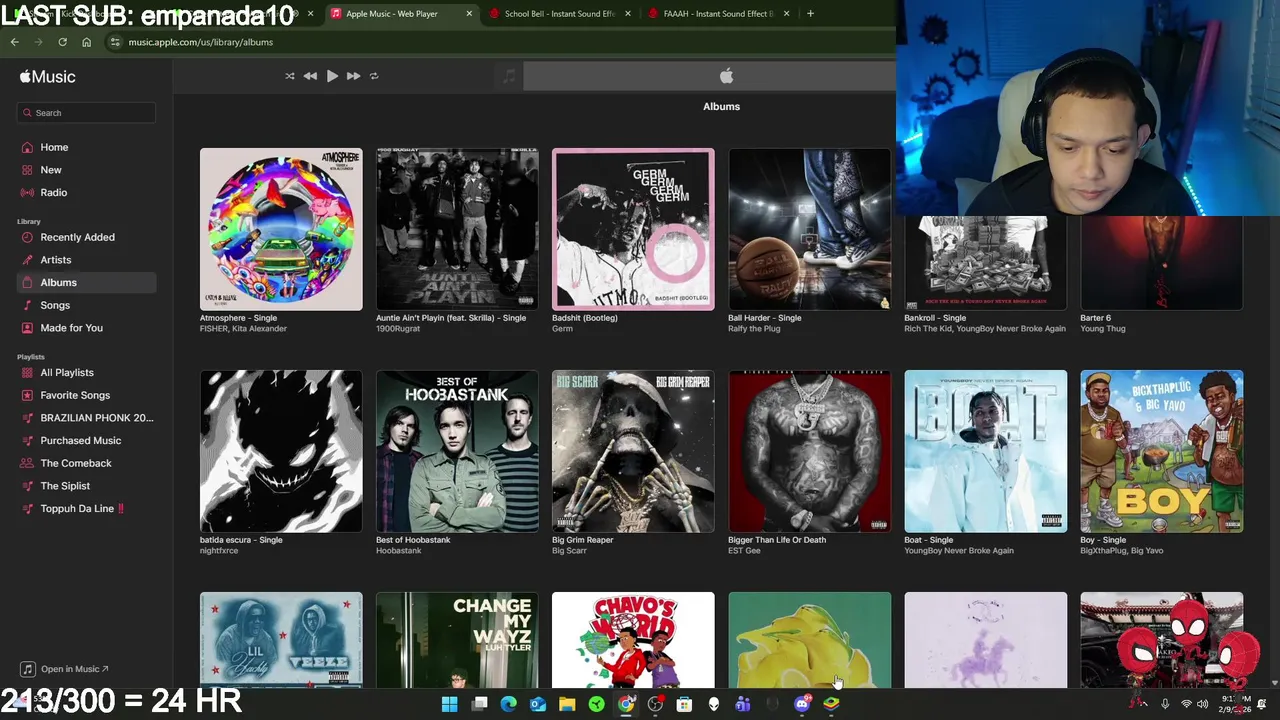Click the Apple Music logo
The width and height of the screenshot is (1280, 720).
[47, 77]
